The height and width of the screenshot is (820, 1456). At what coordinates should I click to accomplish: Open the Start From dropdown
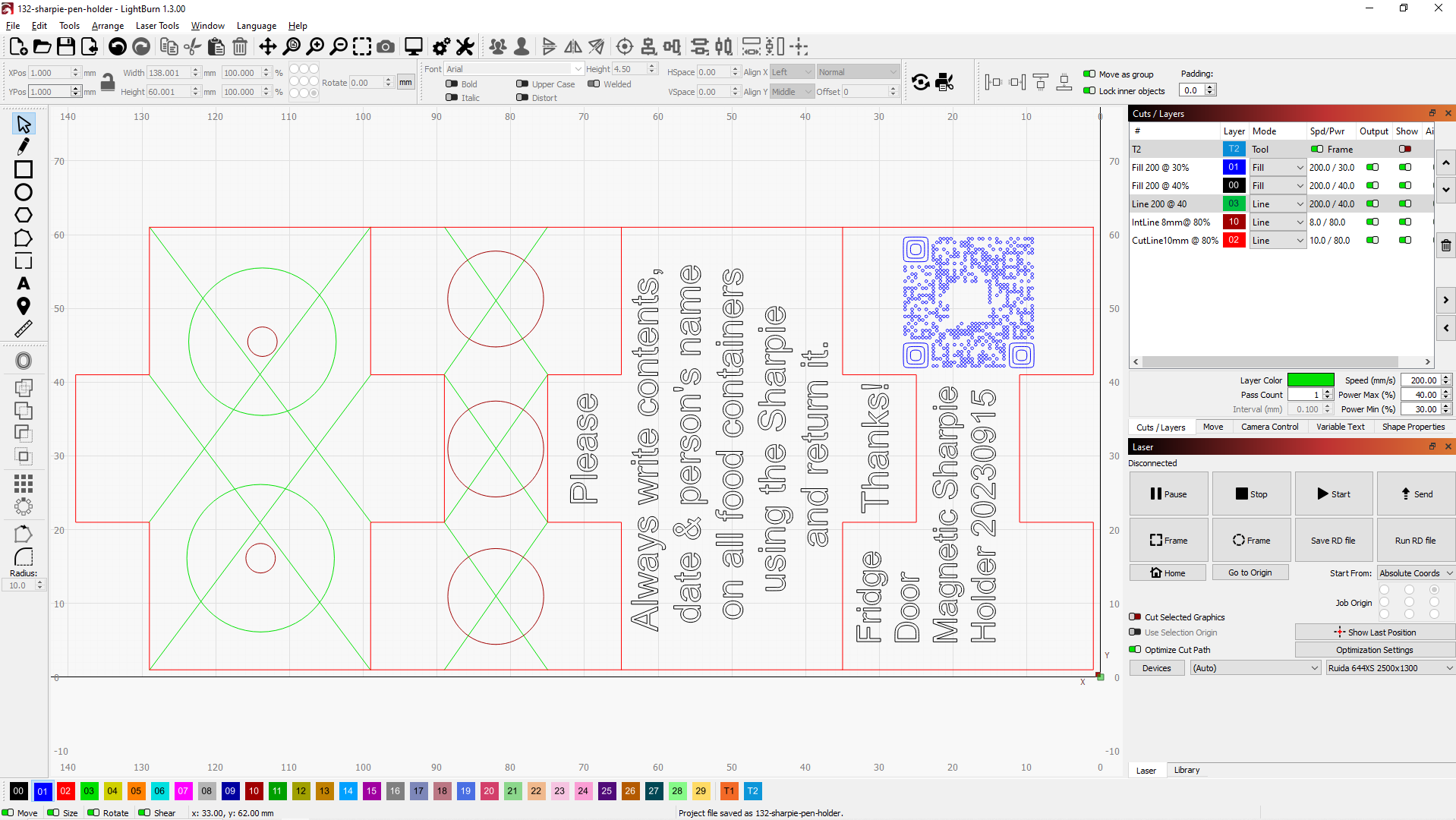click(x=1415, y=572)
